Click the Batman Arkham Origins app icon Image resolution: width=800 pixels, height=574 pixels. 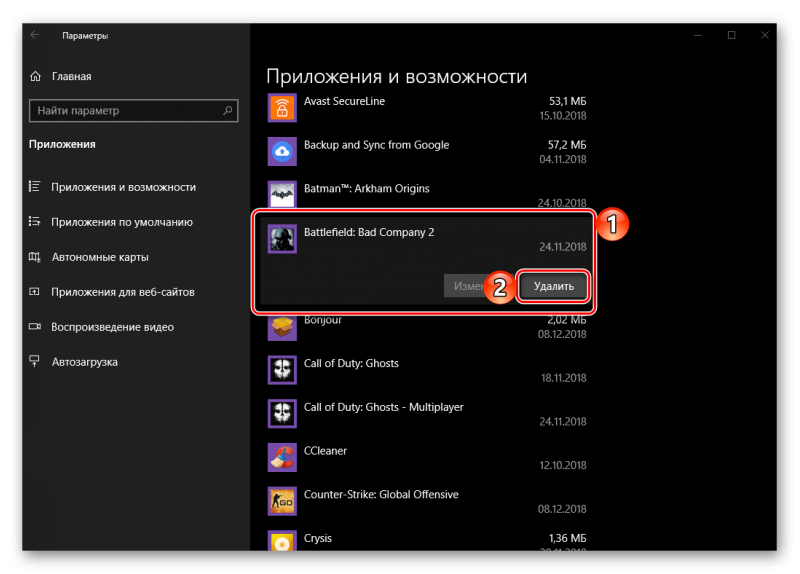pos(282,194)
